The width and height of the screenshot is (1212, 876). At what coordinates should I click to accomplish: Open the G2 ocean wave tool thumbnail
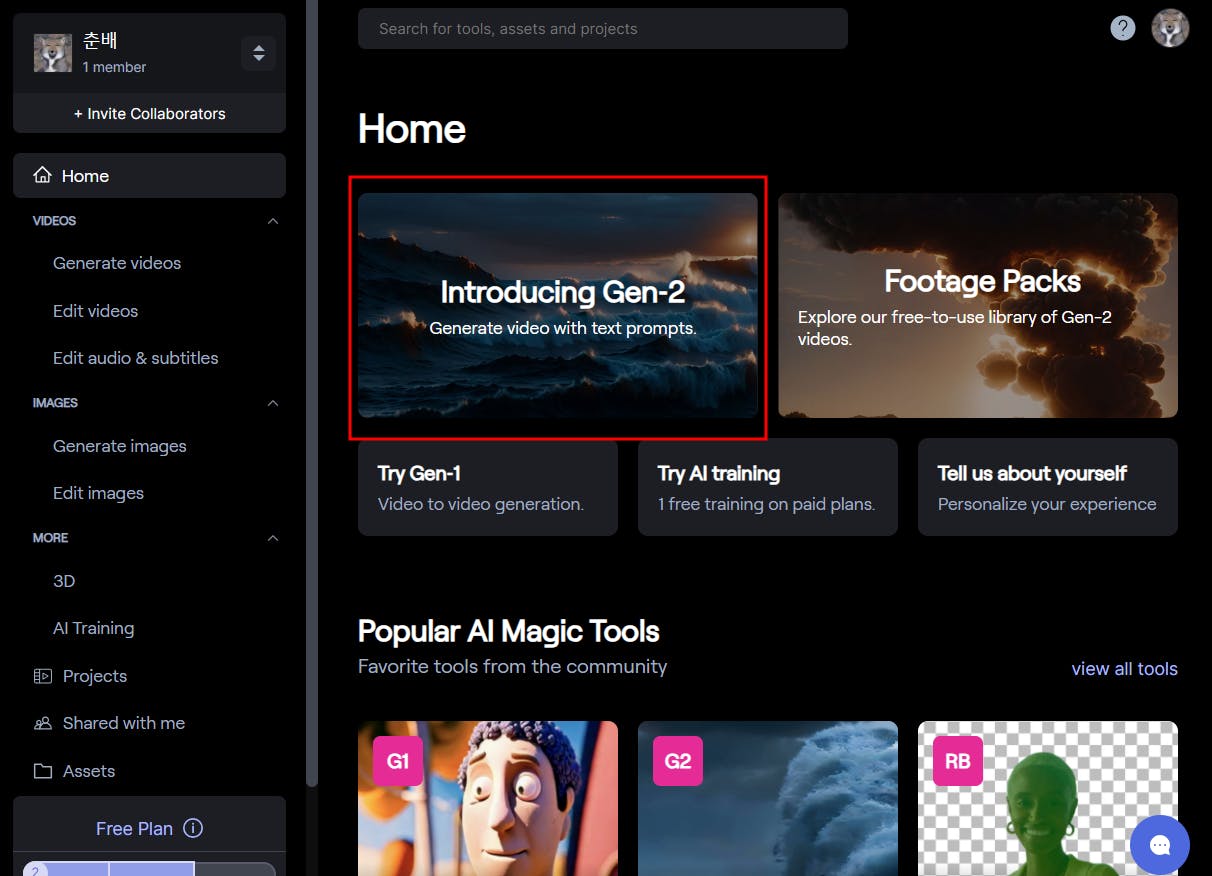[768, 798]
